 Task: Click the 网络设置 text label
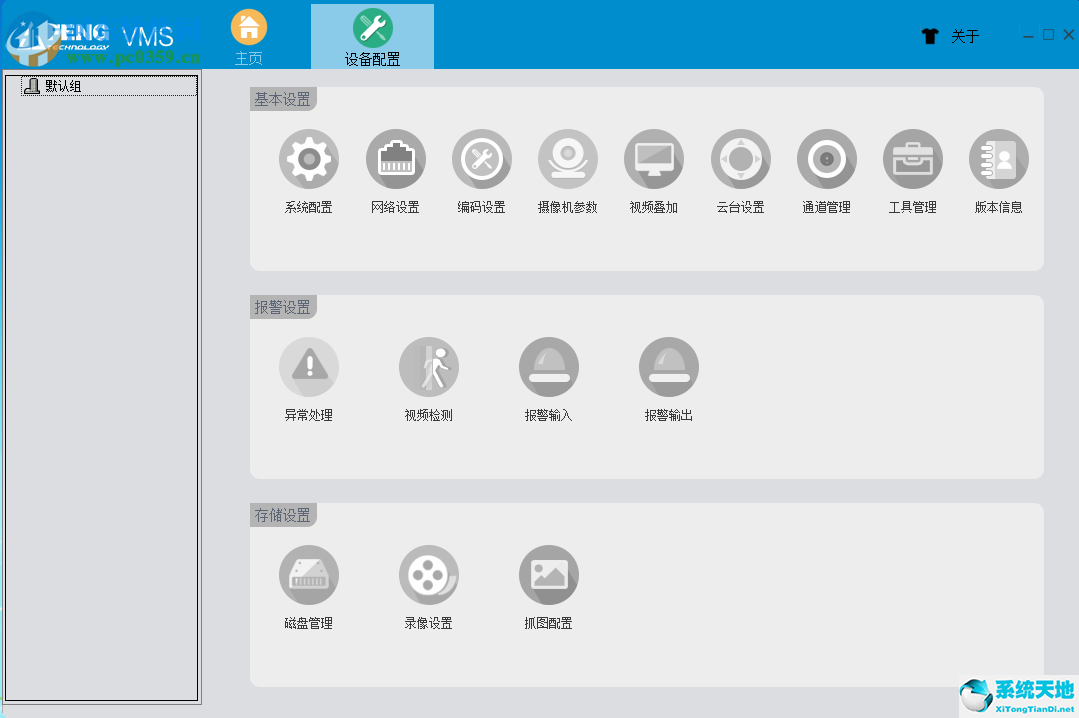(x=396, y=207)
